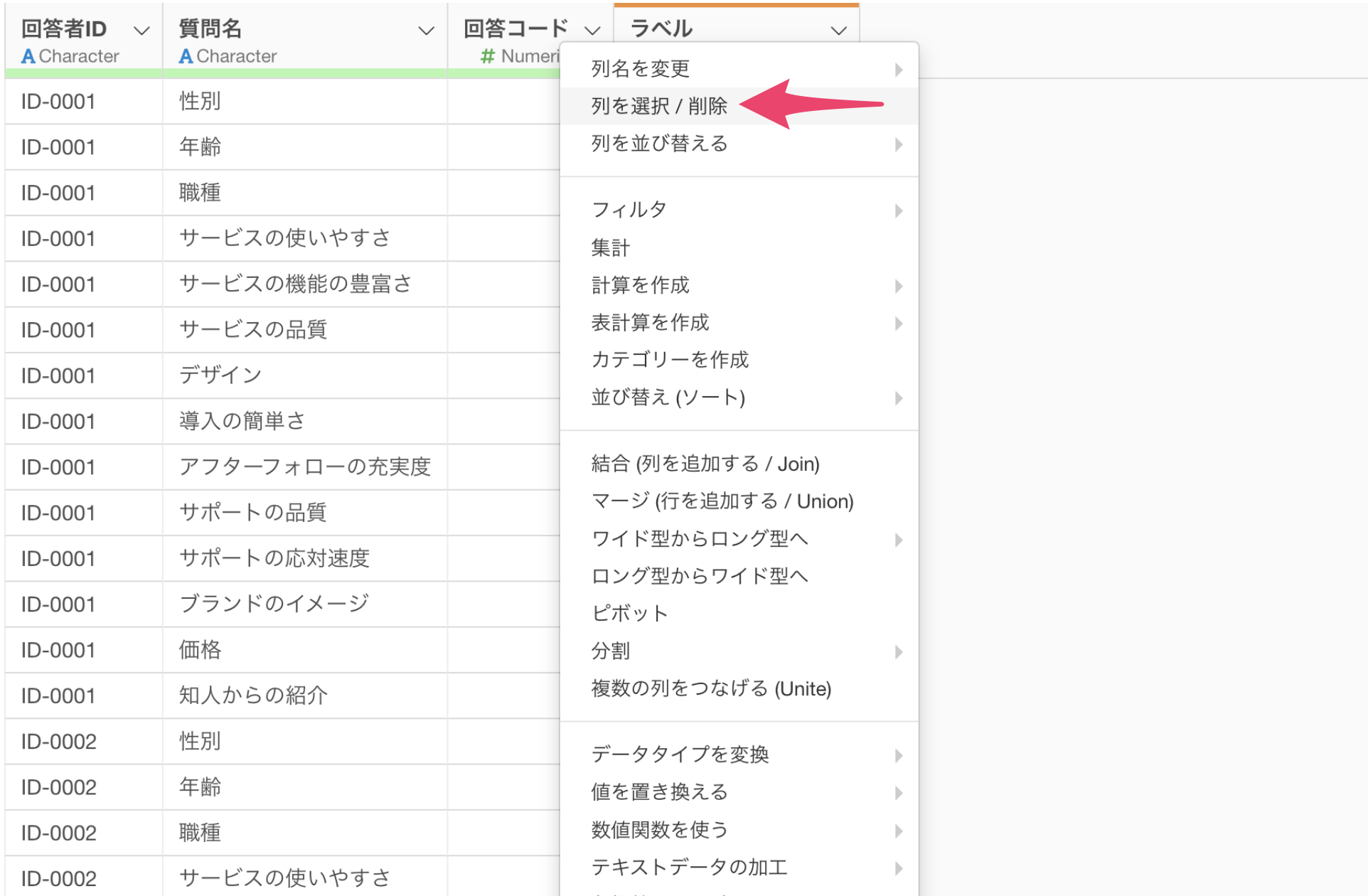
Task: Open the フィルタ submenu
Action: [x=629, y=210]
